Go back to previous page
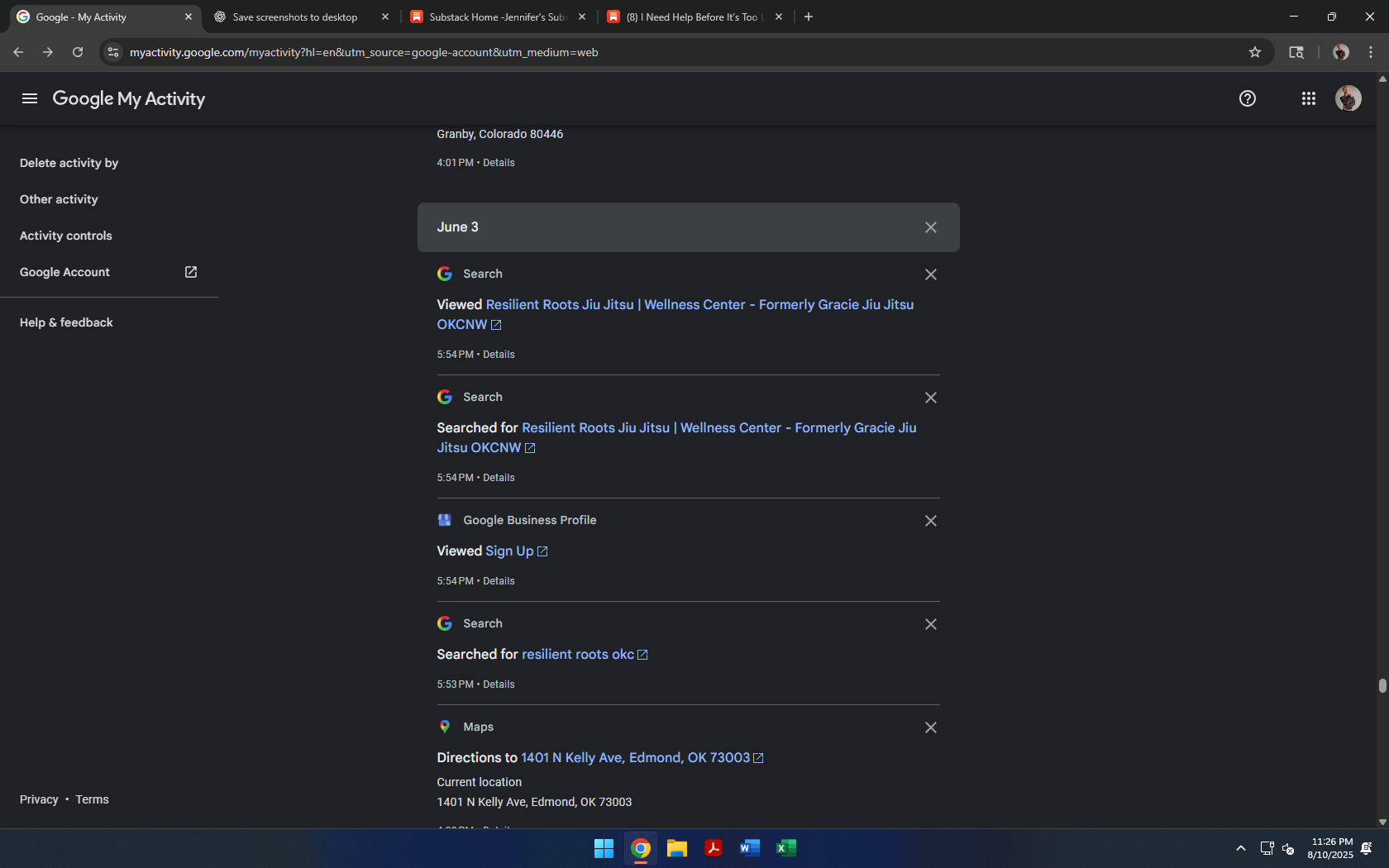The image size is (1389, 868). 18,52
